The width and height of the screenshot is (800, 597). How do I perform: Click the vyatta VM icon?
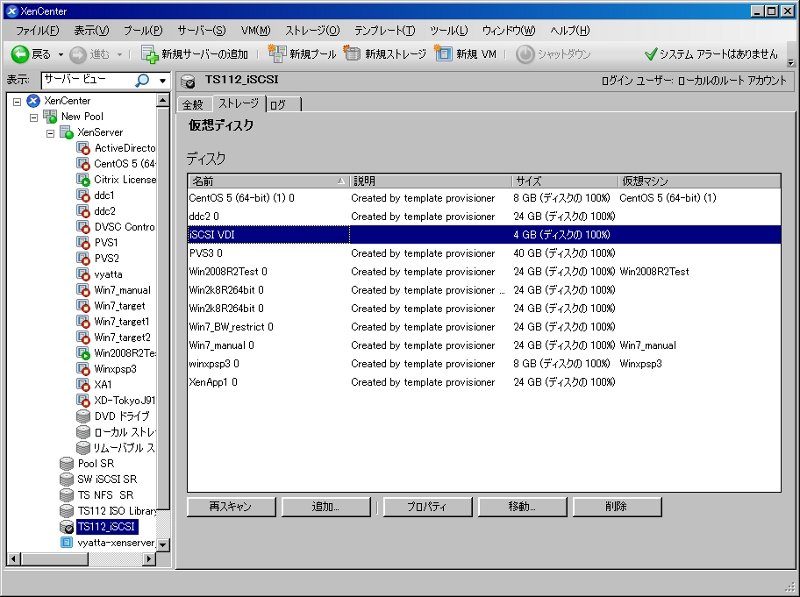tap(83, 274)
